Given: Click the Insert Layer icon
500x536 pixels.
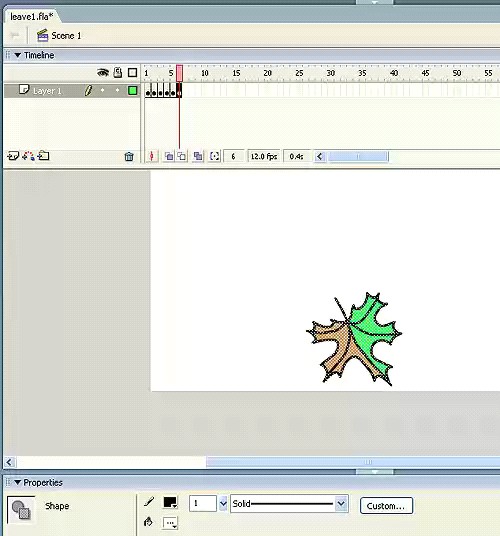Looking at the screenshot, I should pos(13,156).
